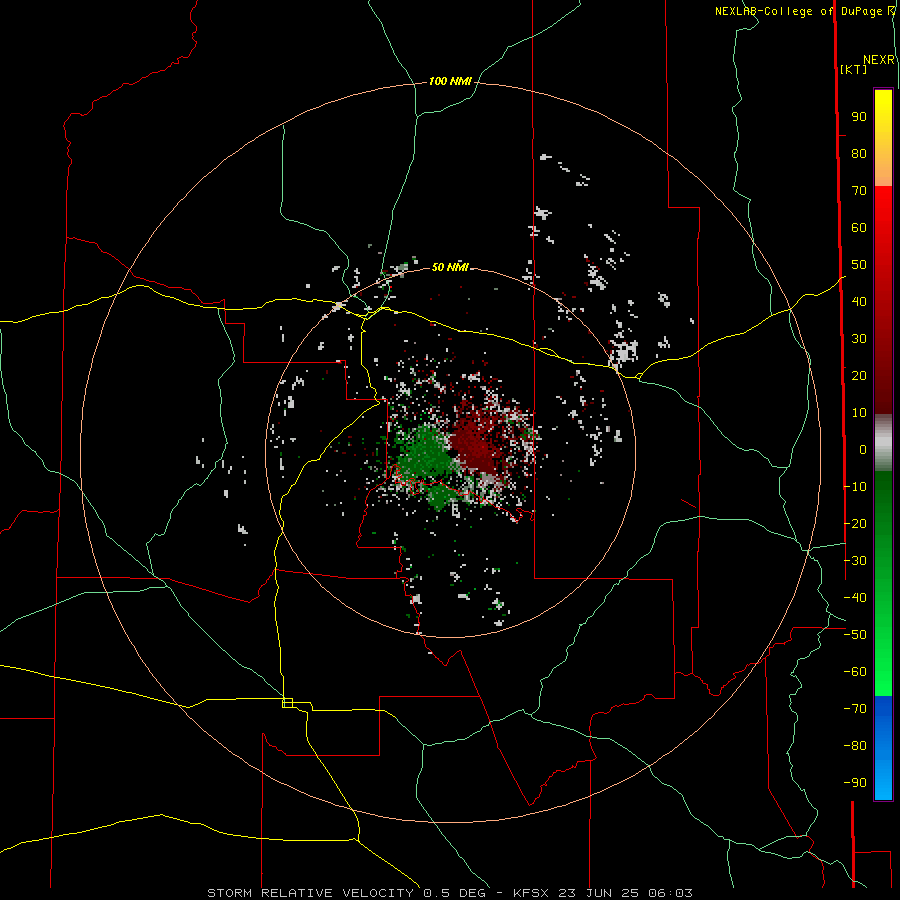
Task: Click the 80 value on the velocity scale
Action: click(859, 154)
